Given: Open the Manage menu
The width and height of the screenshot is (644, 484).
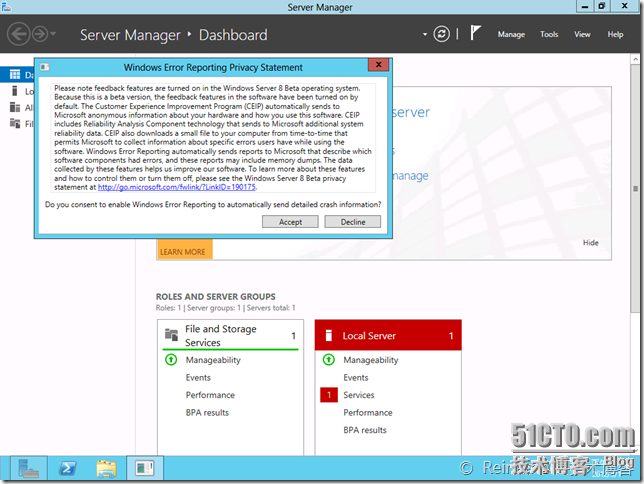Looking at the screenshot, I should (511, 35).
